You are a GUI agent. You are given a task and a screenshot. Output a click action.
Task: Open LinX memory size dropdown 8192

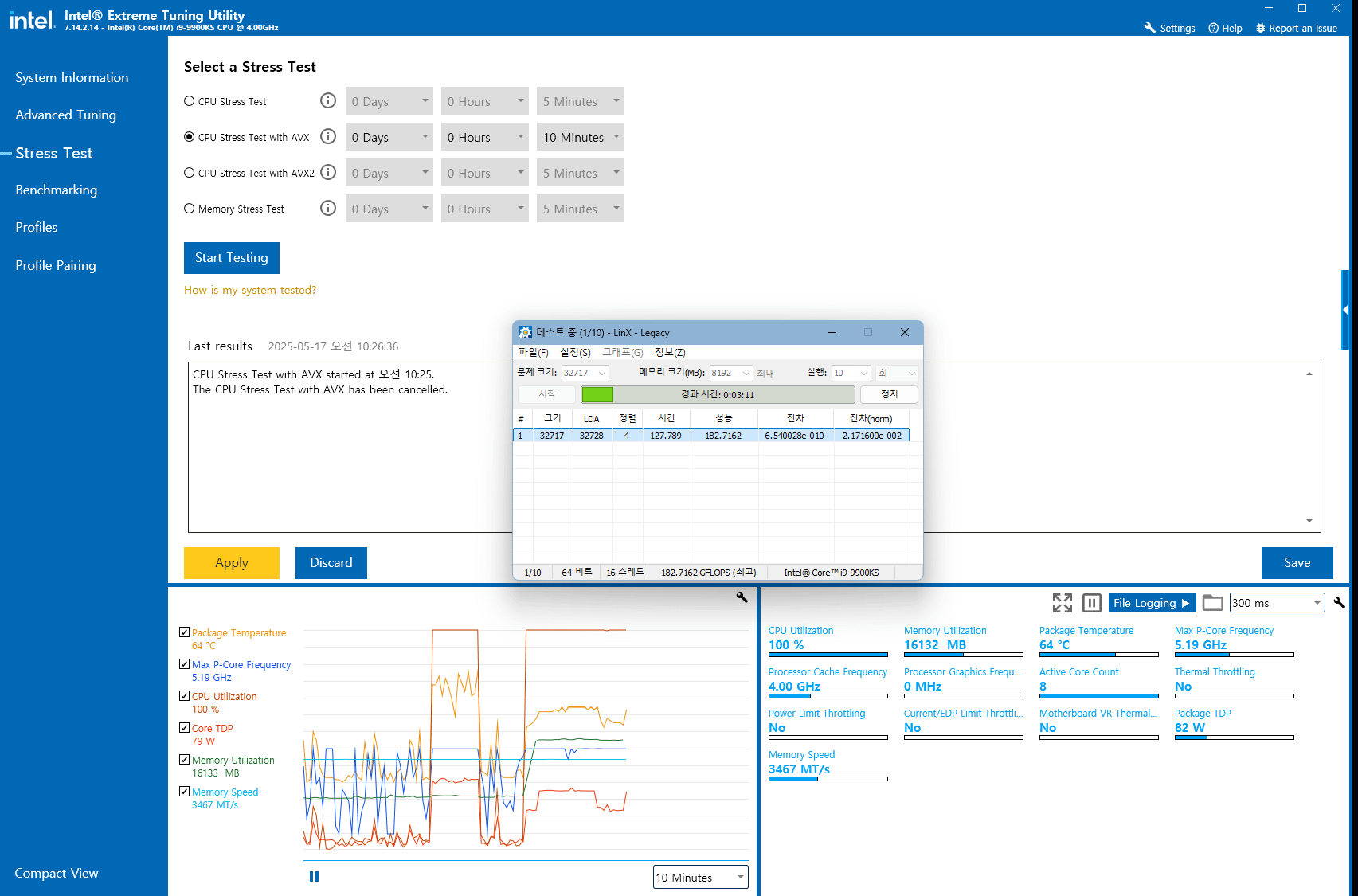(x=731, y=373)
